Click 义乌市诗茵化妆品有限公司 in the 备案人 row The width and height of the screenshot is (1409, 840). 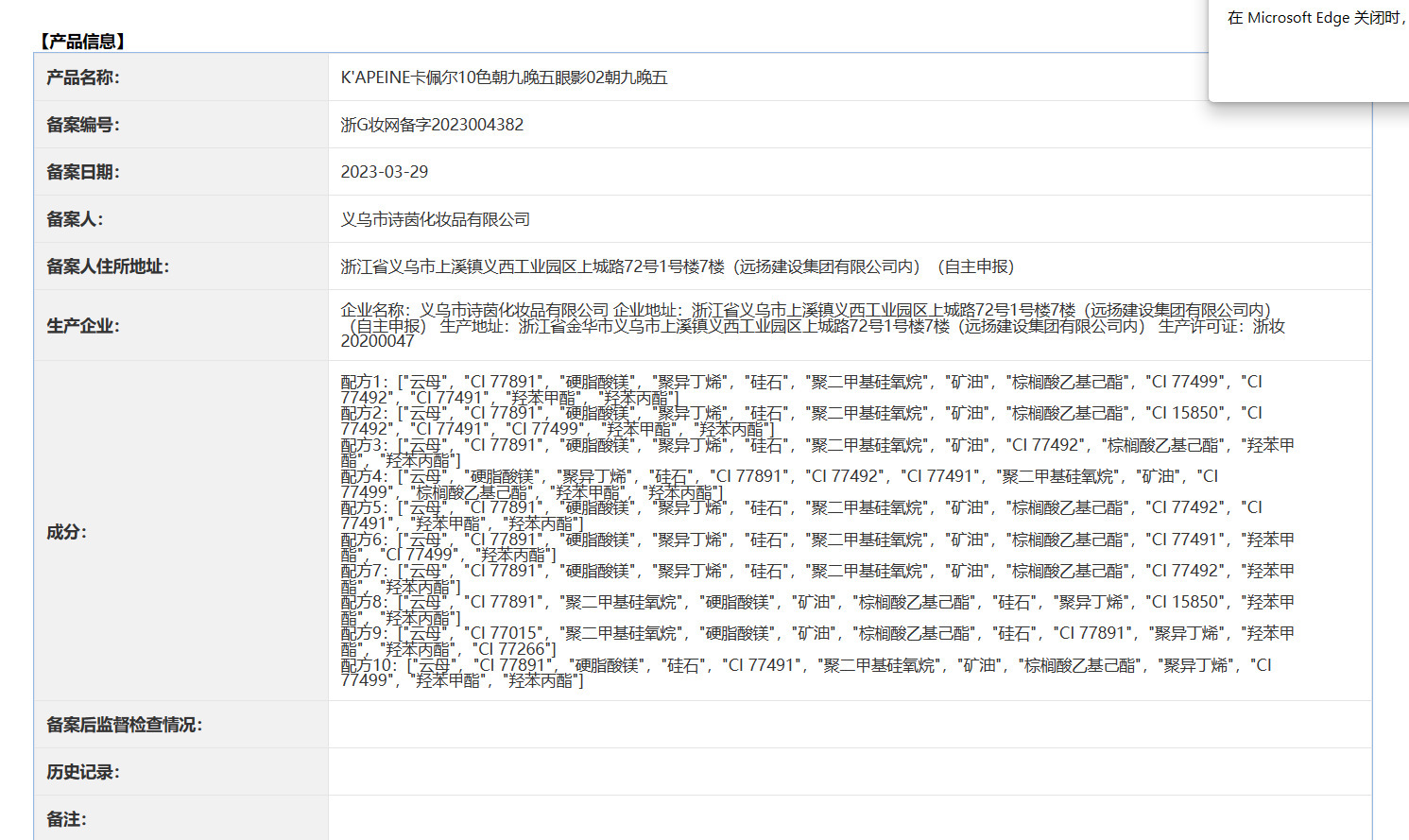click(436, 219)
